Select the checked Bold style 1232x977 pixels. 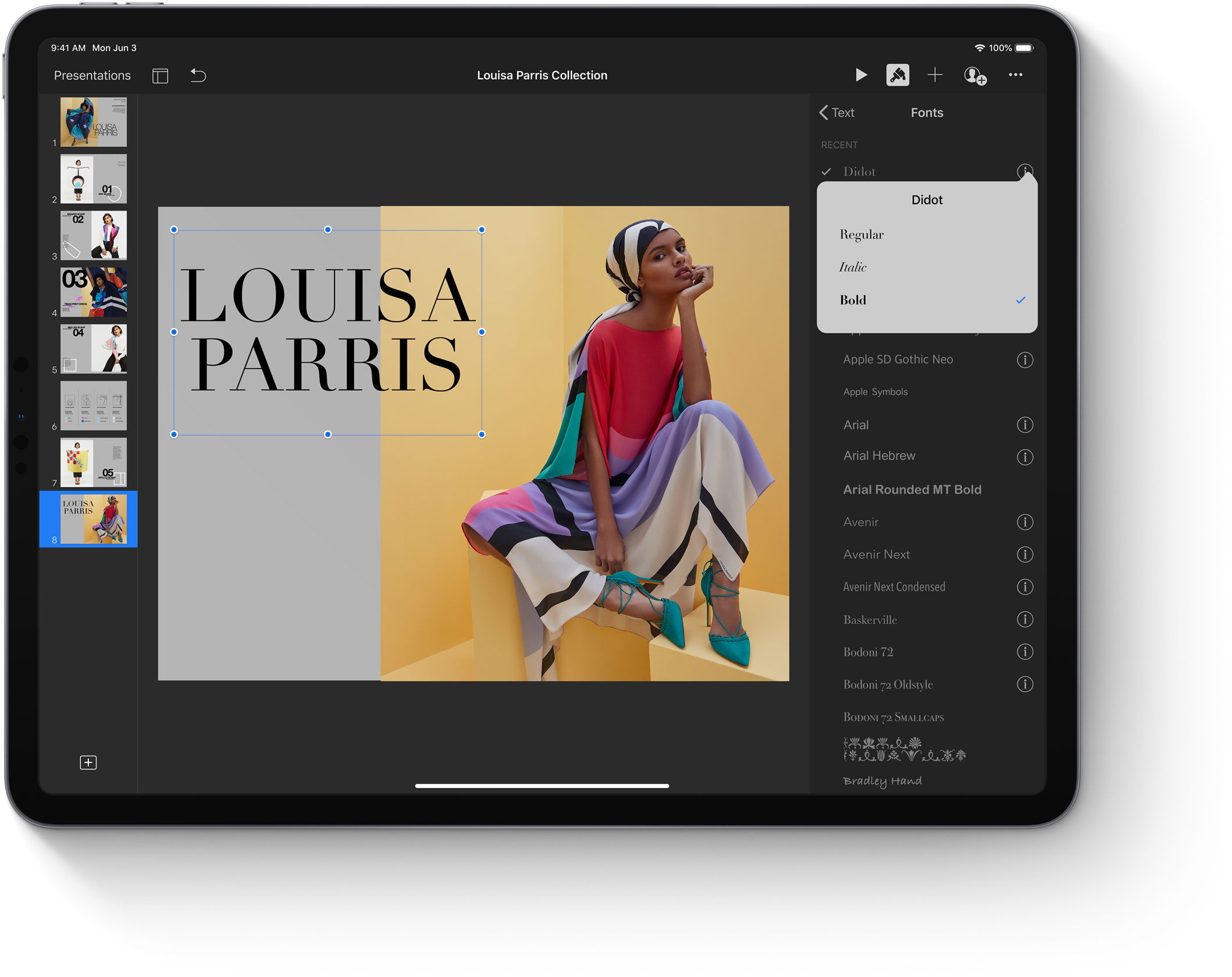pos(853,300)
